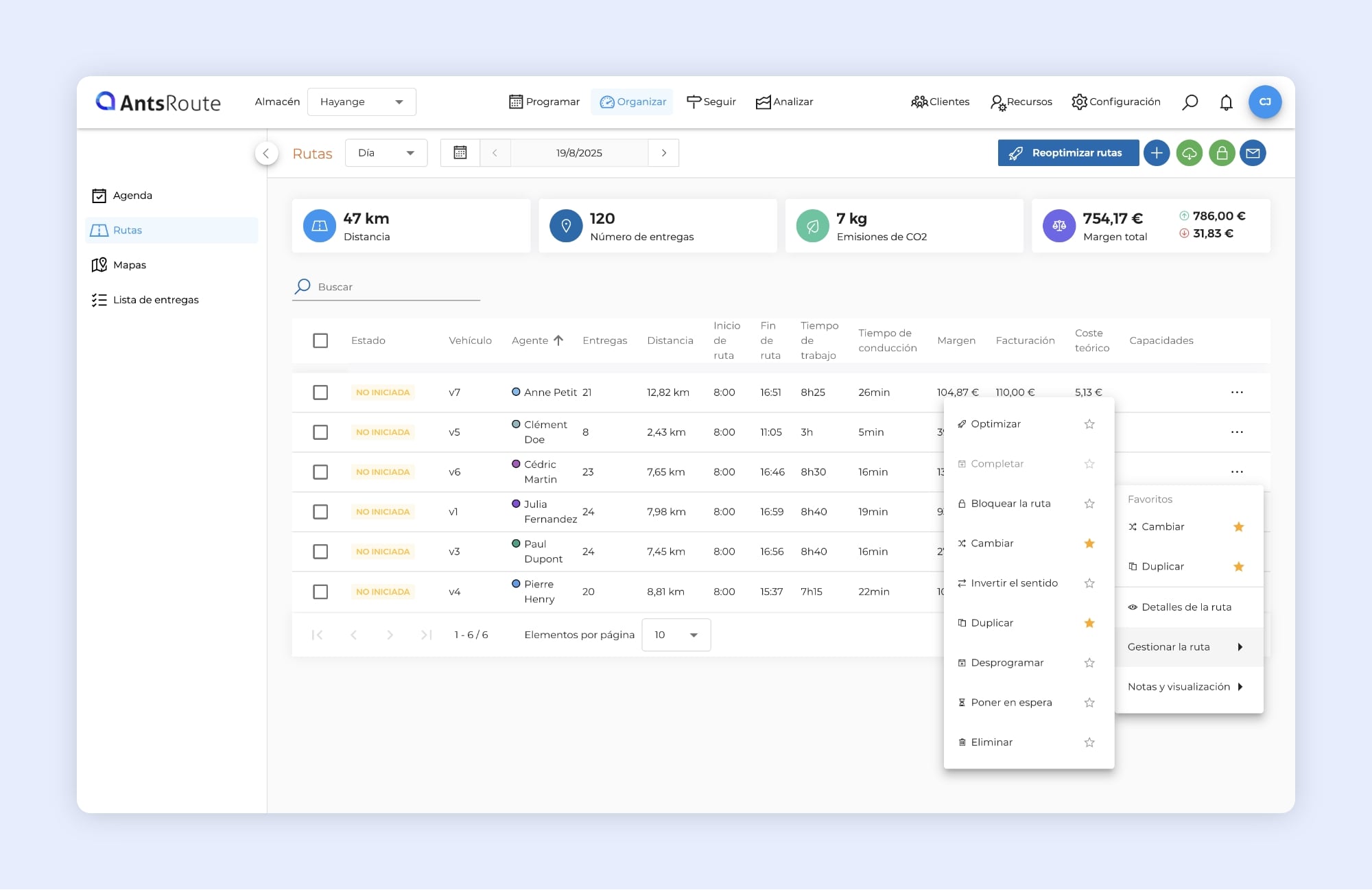This screenshot has width=1372, height=890.
Task: Open the calendar date picker icon
Action: [460, 153]
